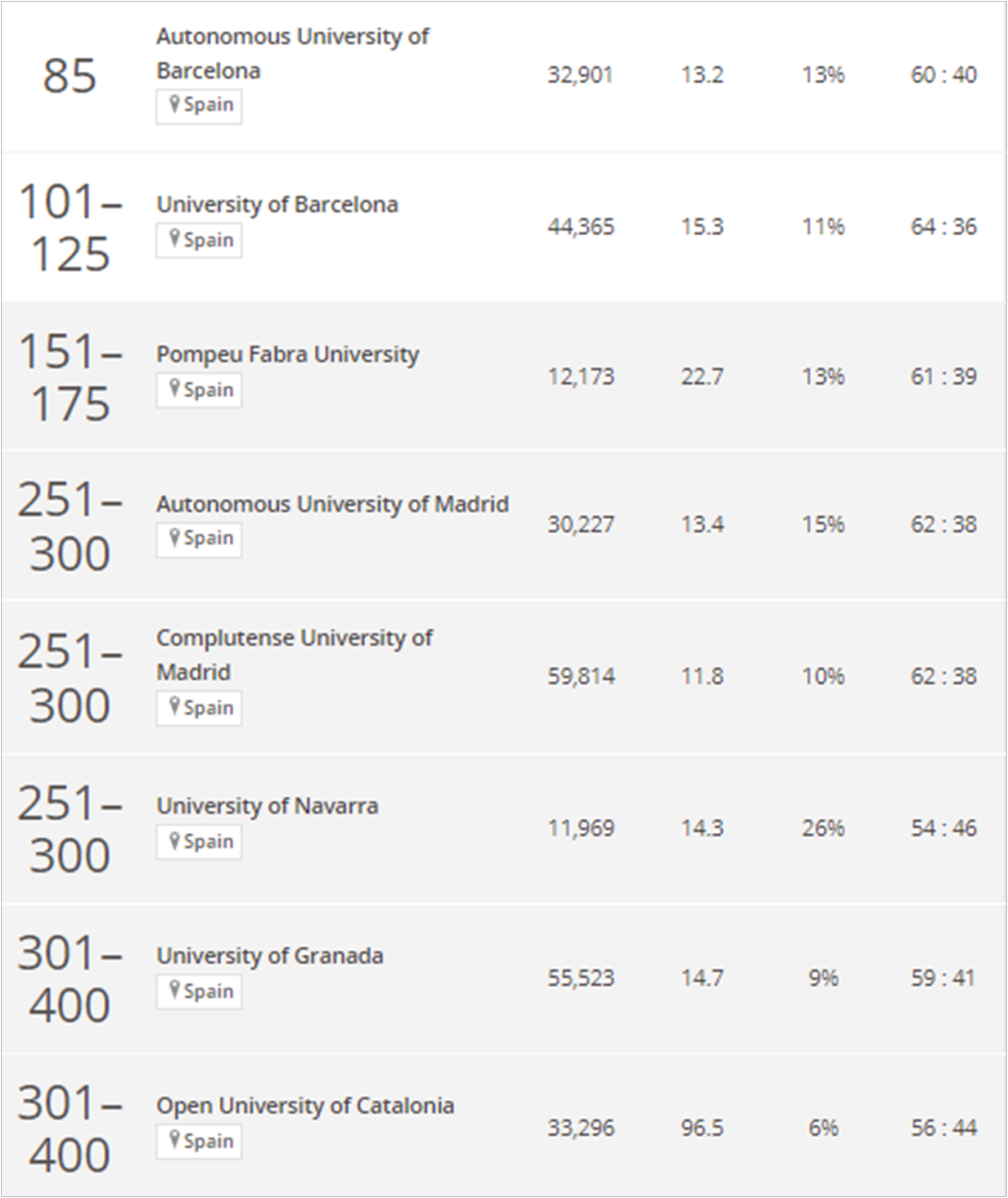This screenshot has width=1008, height=1198.
Task: Click Spain location tag under University of Navarra
Action: 199,842
